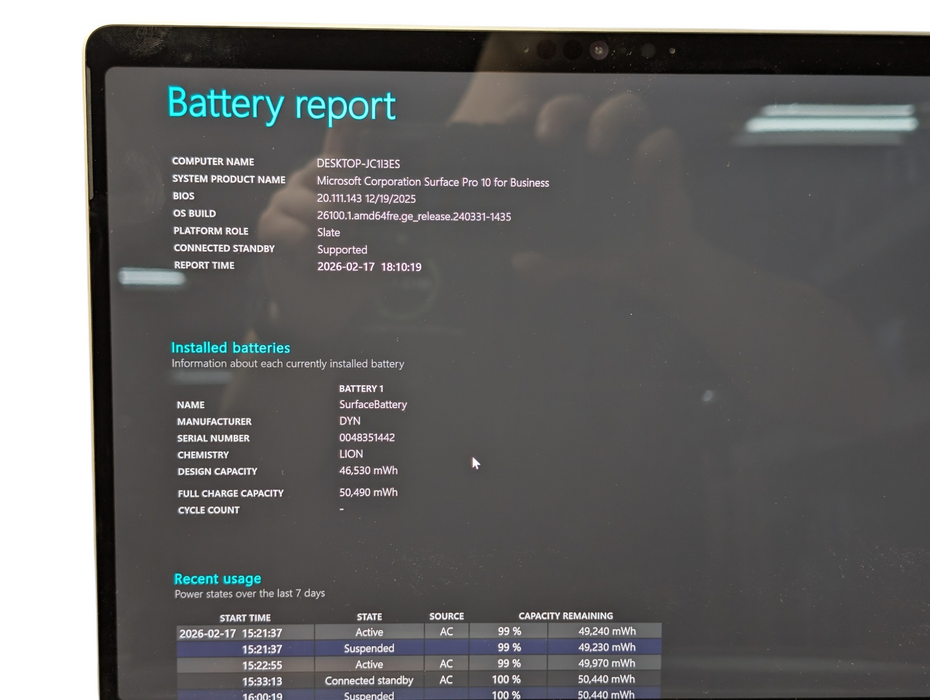930x700 pixels.
Task: Click the Recent usage section heading
Action: 217,578
